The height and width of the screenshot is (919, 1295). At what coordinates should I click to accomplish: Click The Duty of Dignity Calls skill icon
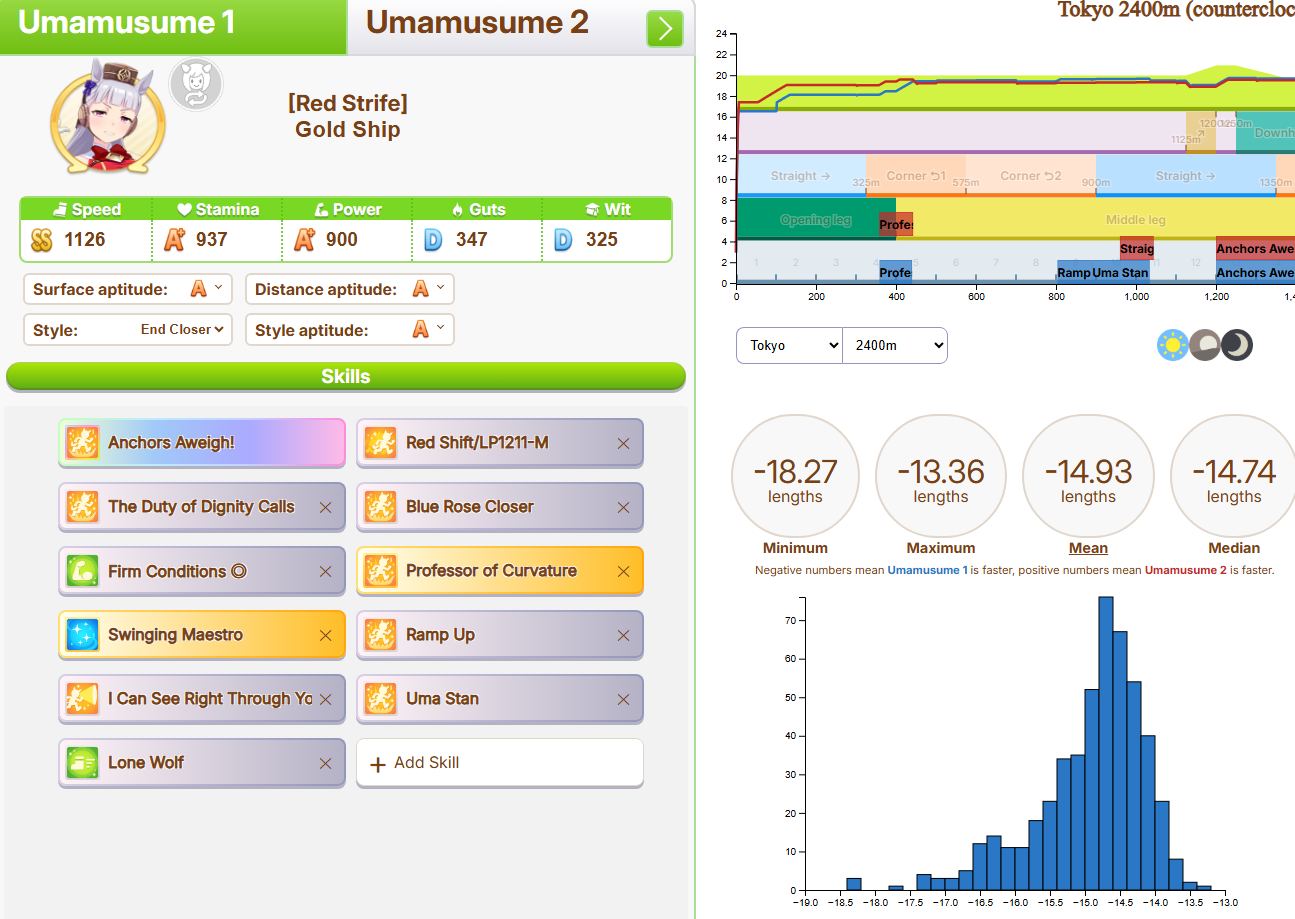pos(81,507)
